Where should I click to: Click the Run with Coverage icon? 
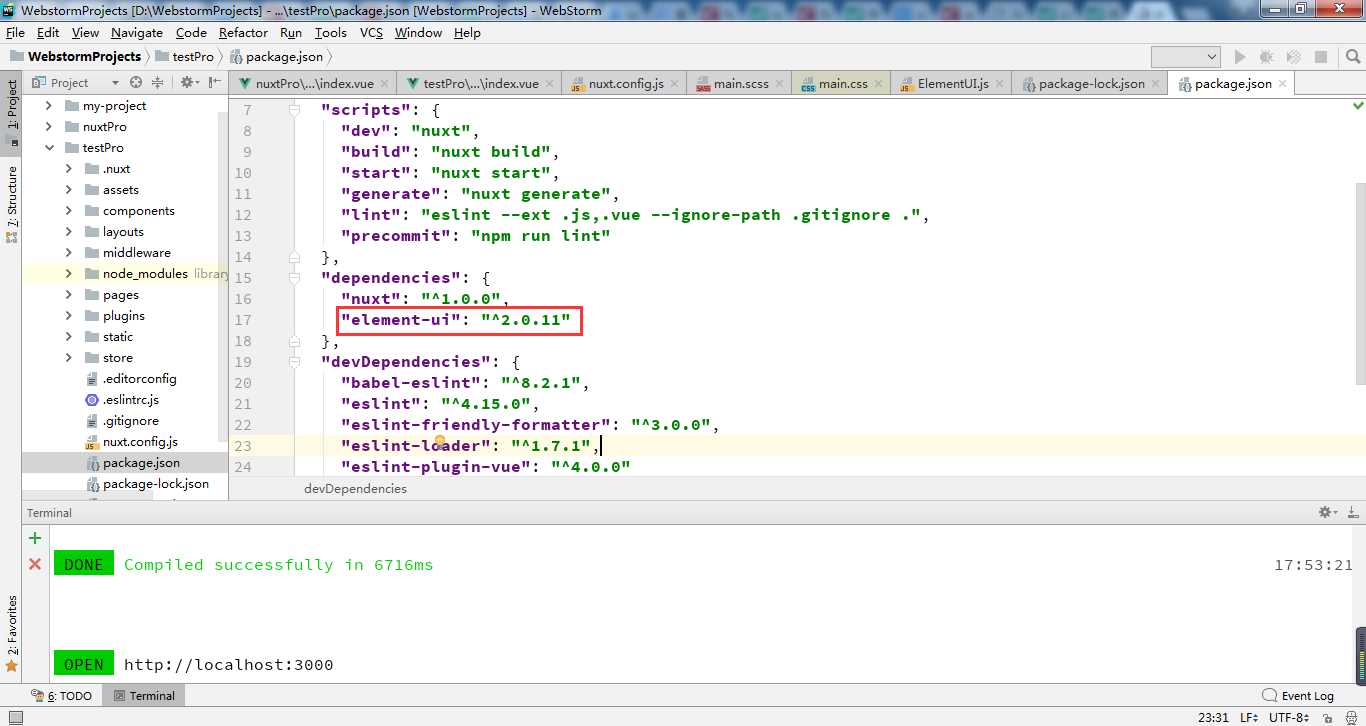point(1294,57)
